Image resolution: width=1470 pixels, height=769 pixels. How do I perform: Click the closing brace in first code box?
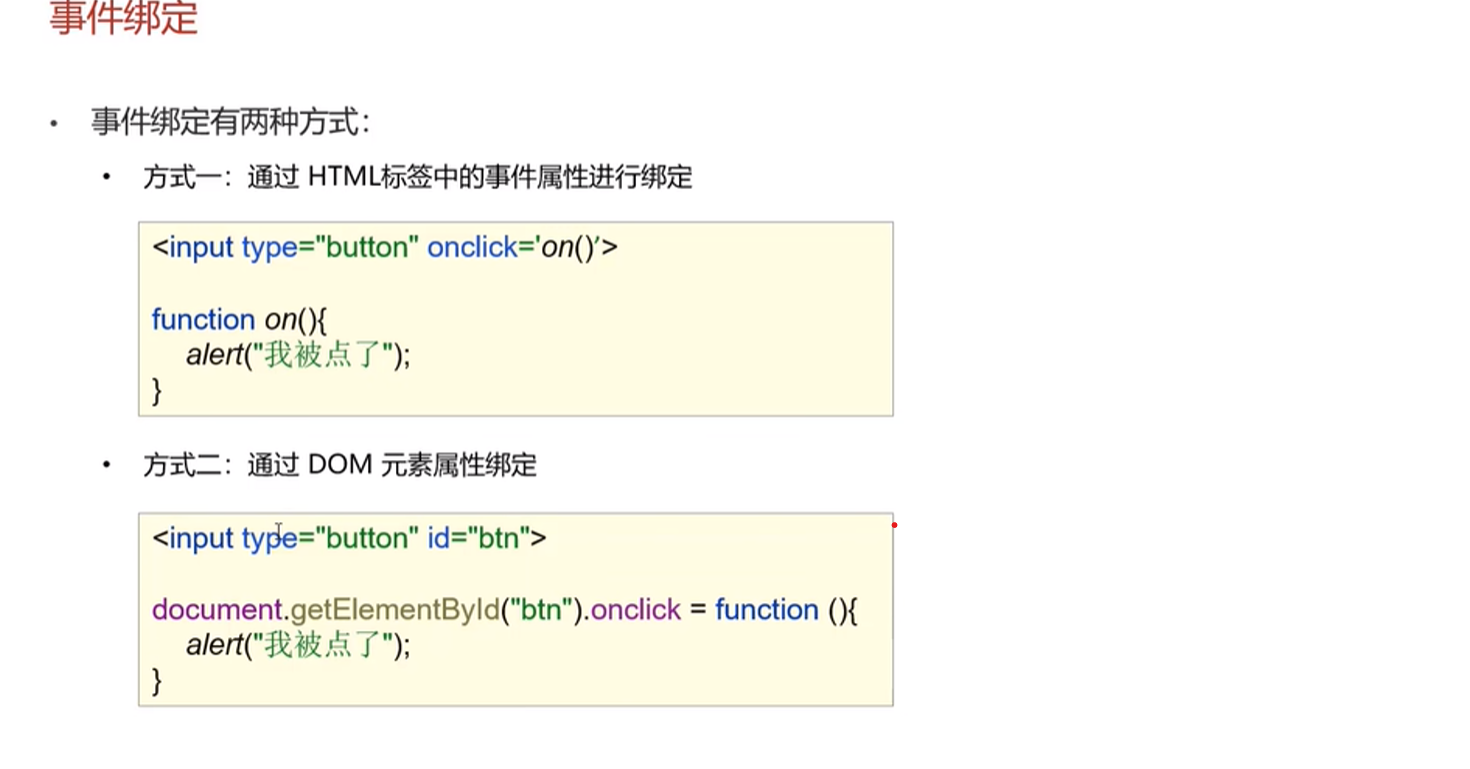coord(157,391)
